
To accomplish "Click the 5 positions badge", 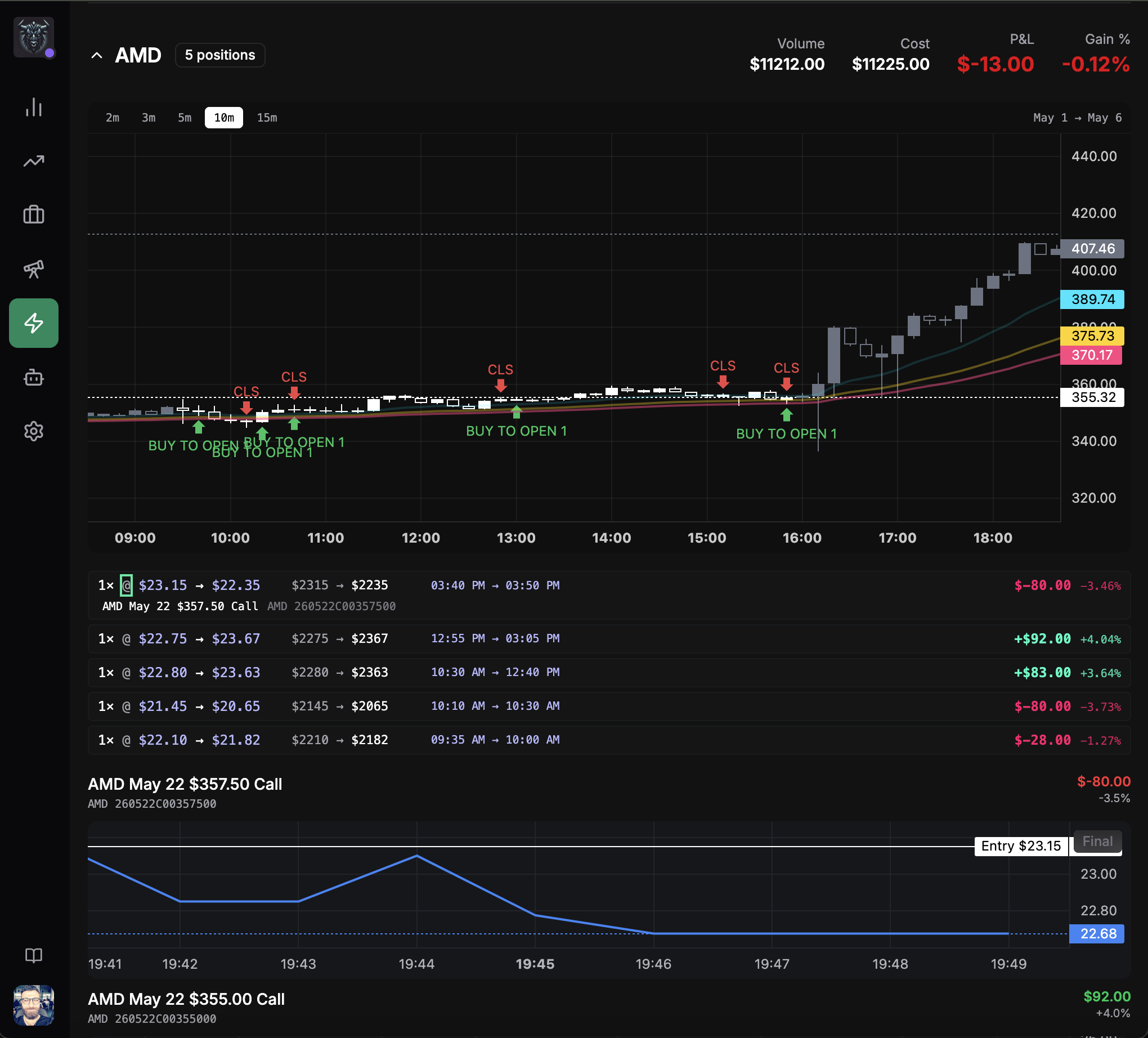I will (220, 55).
